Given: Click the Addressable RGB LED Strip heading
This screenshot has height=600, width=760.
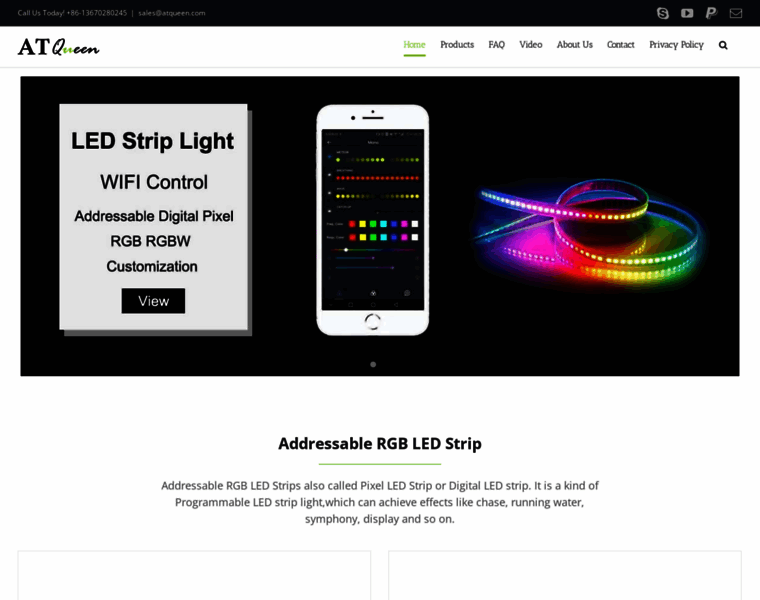Looking at the screenshot, I should (x=380, y=443).
